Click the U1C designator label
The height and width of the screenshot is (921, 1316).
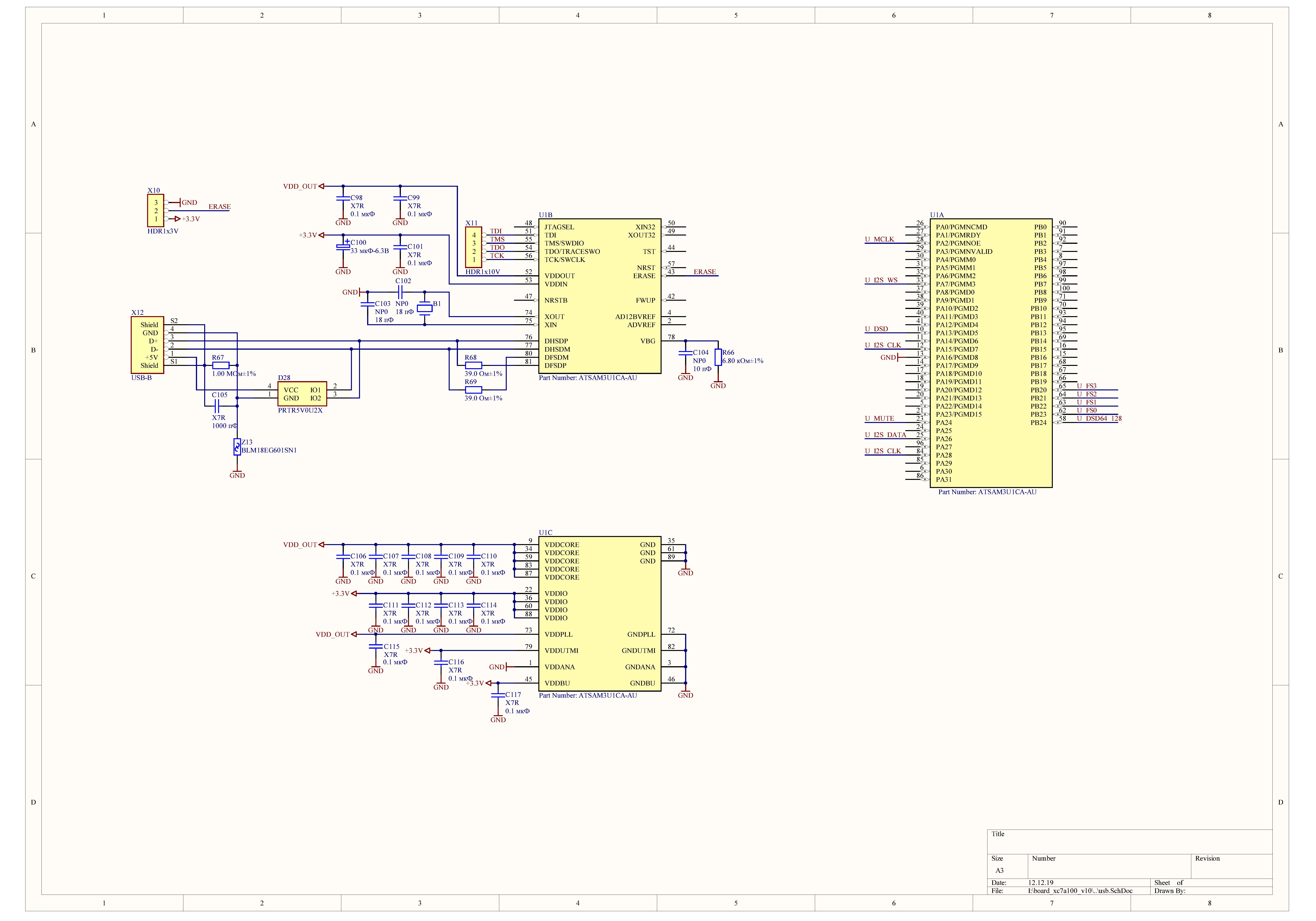tap(546, 533)
